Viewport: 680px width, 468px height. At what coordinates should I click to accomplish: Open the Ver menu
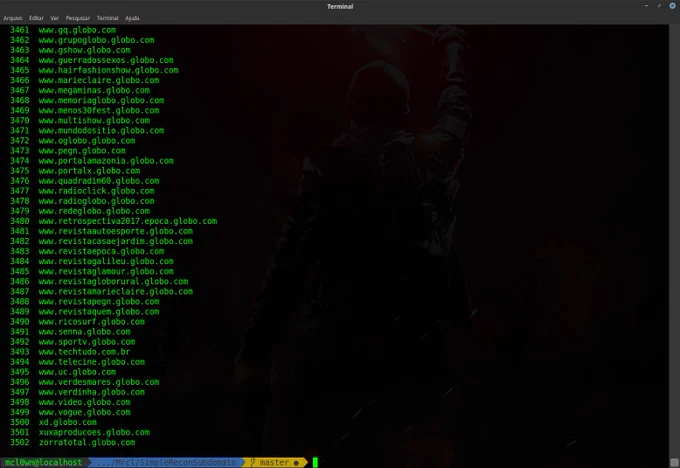(54, 18)
